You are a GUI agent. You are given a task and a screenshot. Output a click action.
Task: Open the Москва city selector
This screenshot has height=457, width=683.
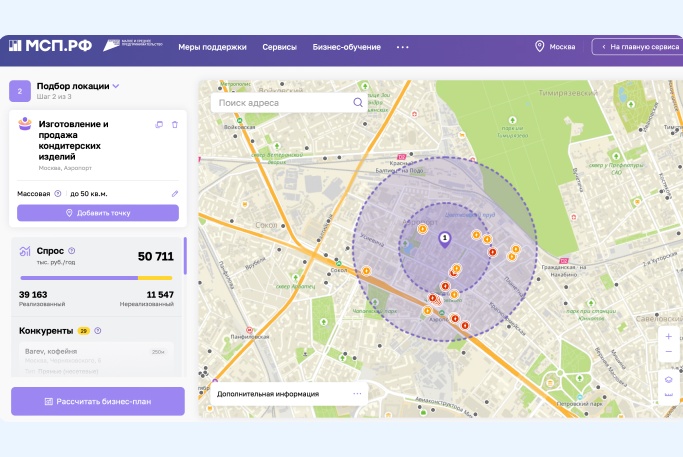click(555, 47)
